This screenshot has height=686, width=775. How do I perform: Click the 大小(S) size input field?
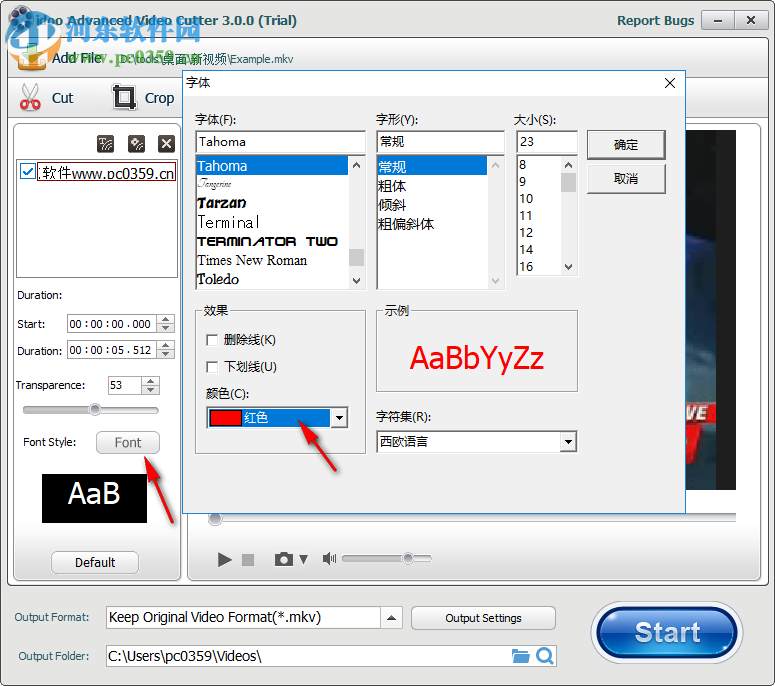[547, 142]
